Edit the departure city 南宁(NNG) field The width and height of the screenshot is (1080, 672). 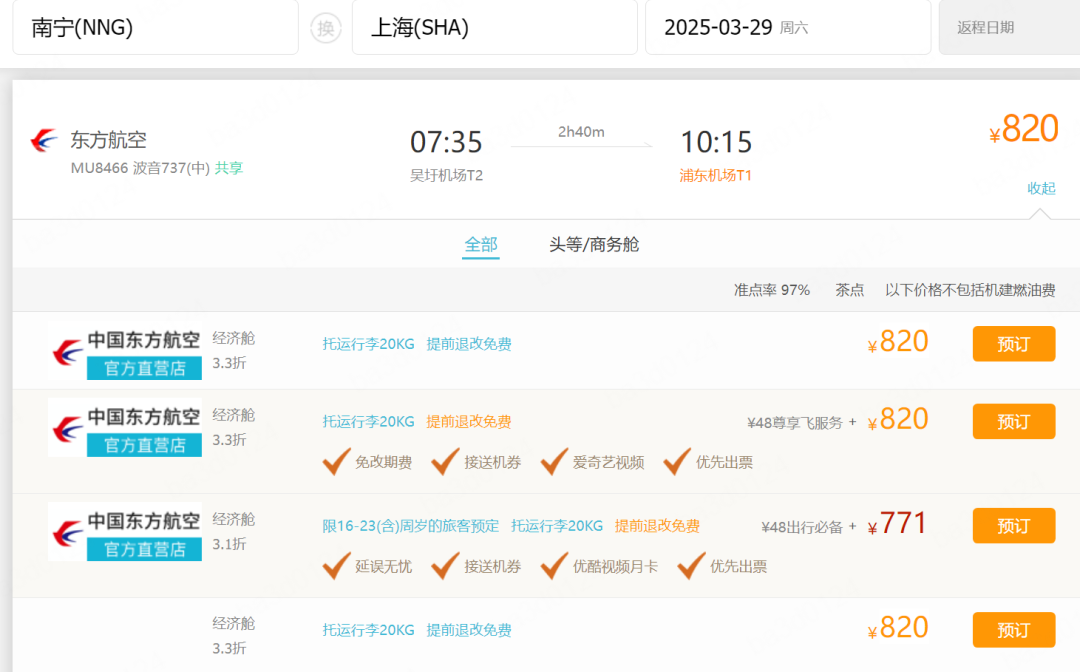[x=155, y=28]
